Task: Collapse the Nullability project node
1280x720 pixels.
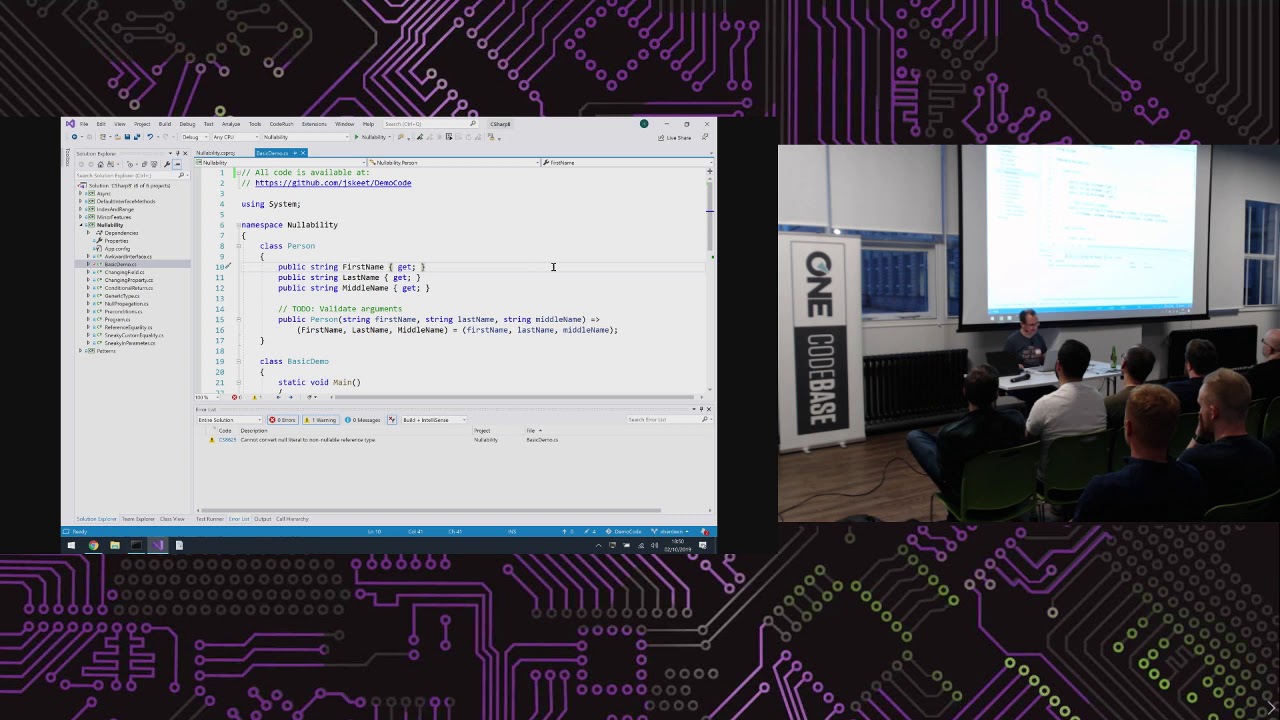Action: (81, 225)
